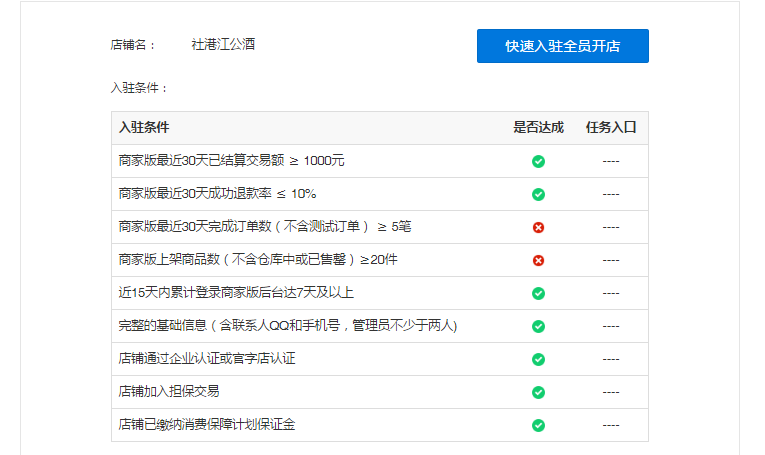Image resolution: width=765 pixels, height=455 pixels.
Task: Click the 快速入驻全员开店 button
Action: tap(562, 46)
